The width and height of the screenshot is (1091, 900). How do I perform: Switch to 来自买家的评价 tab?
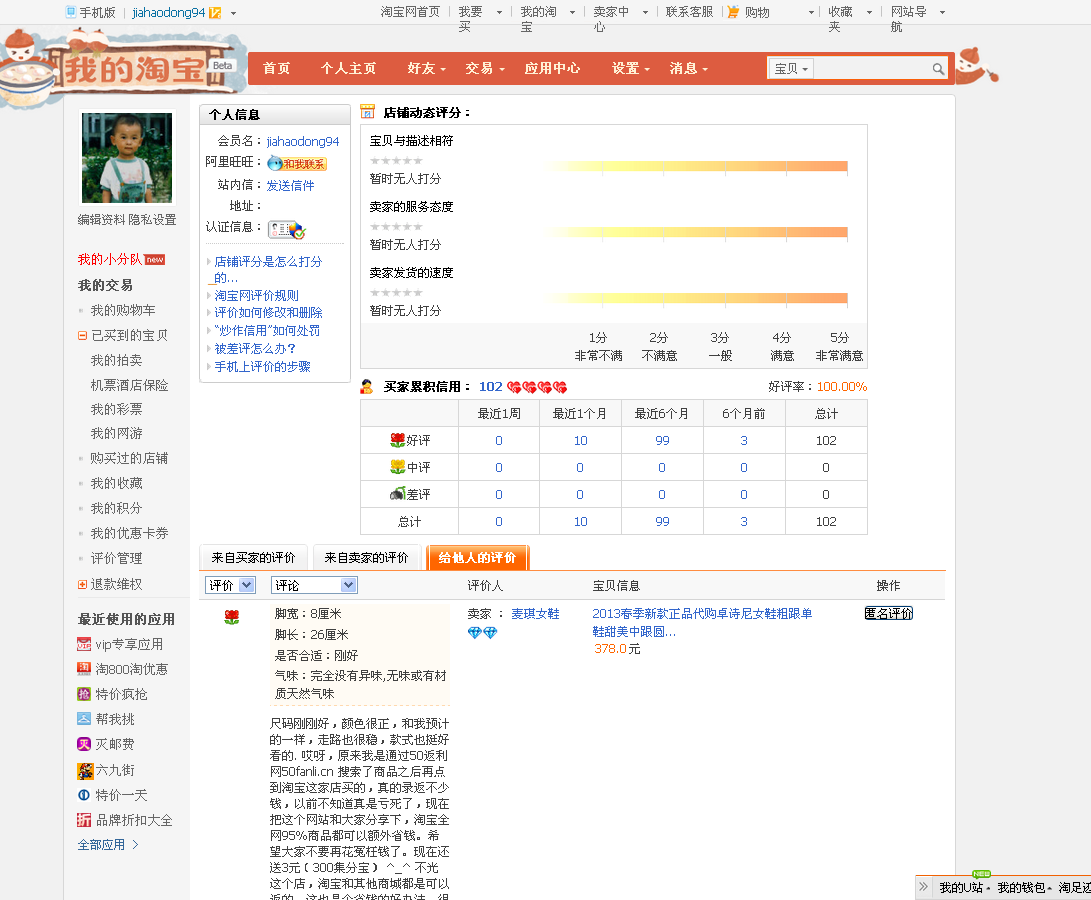tap(253, 558)
